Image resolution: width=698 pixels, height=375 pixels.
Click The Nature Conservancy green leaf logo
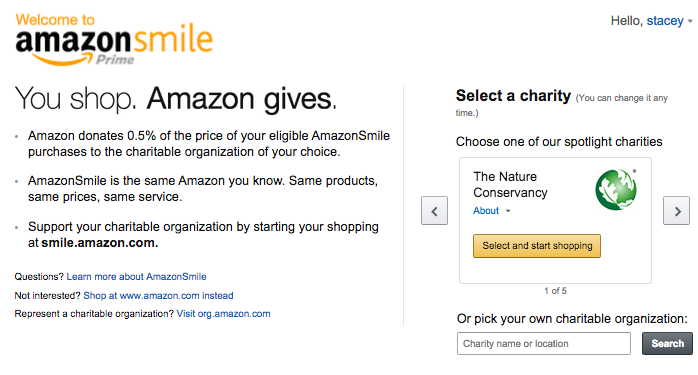[616, 190]
